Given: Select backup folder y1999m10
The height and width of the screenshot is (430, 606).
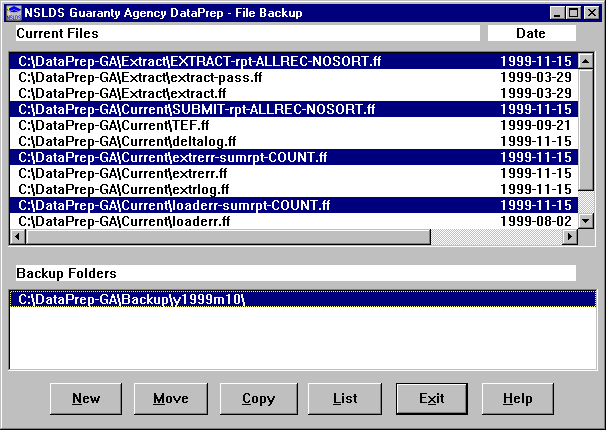Looking at the screenshot, I should pos(303,299).
